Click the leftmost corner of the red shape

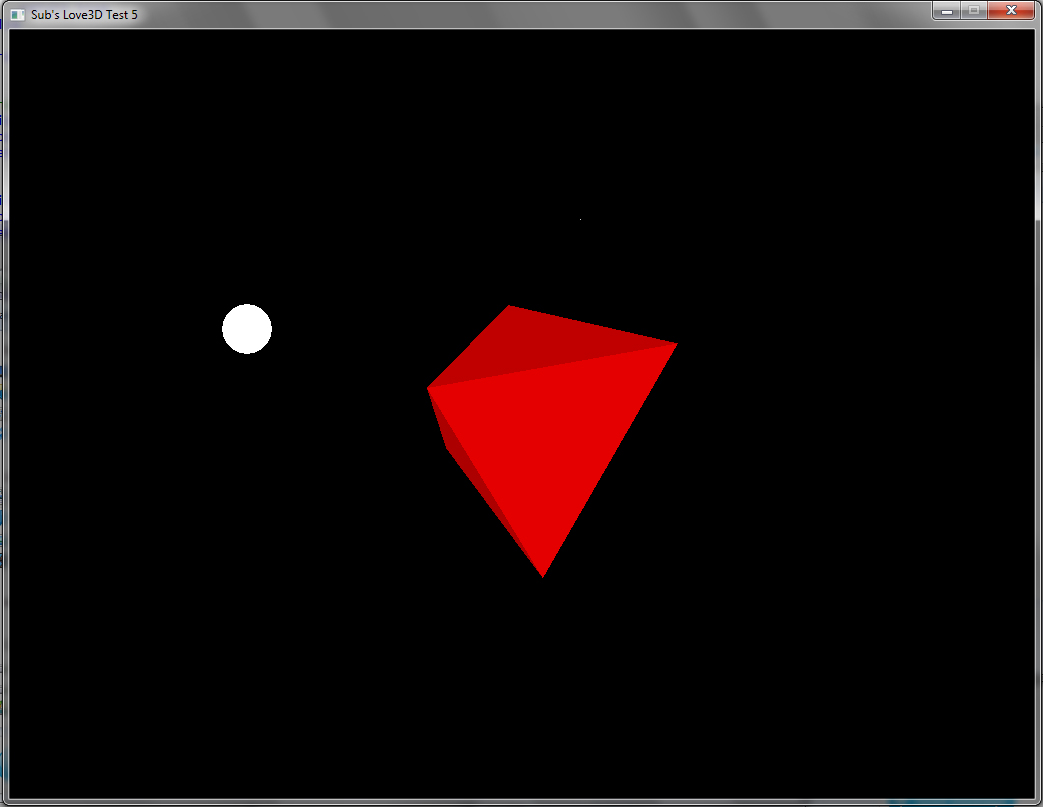tap(429, 388)
